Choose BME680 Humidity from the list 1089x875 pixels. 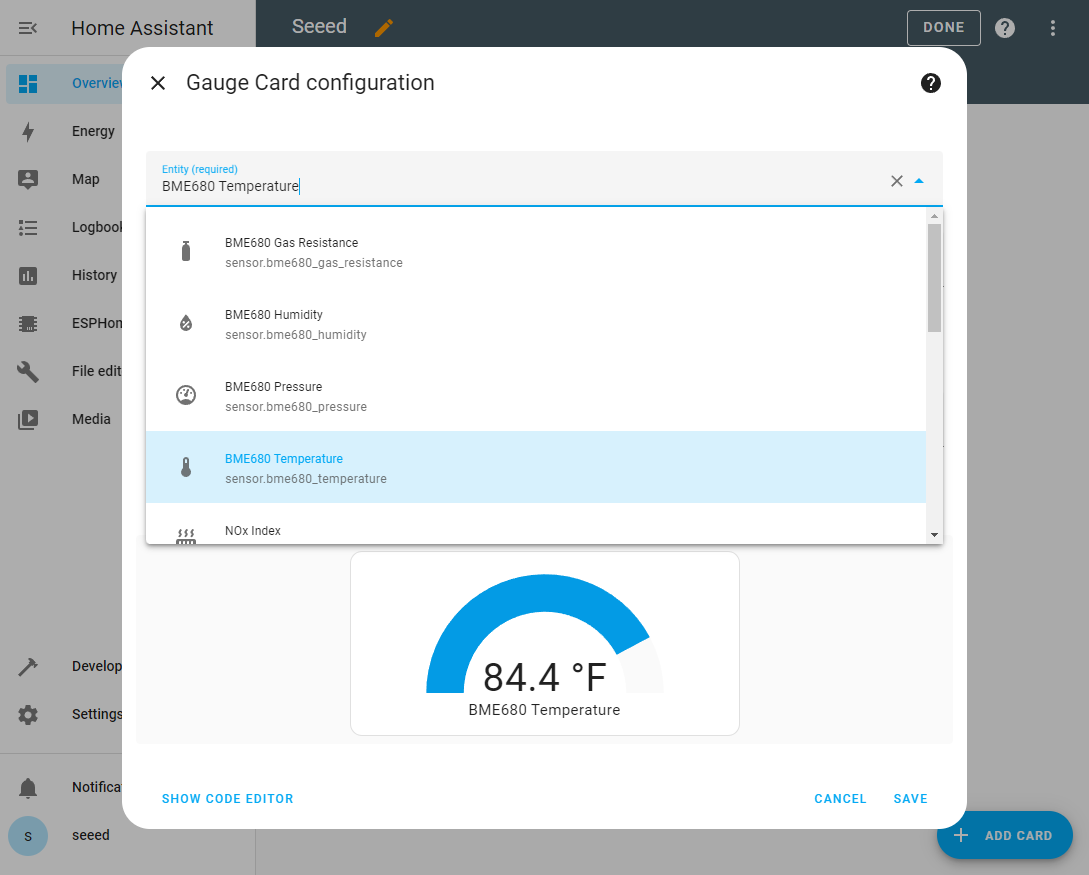535,324
